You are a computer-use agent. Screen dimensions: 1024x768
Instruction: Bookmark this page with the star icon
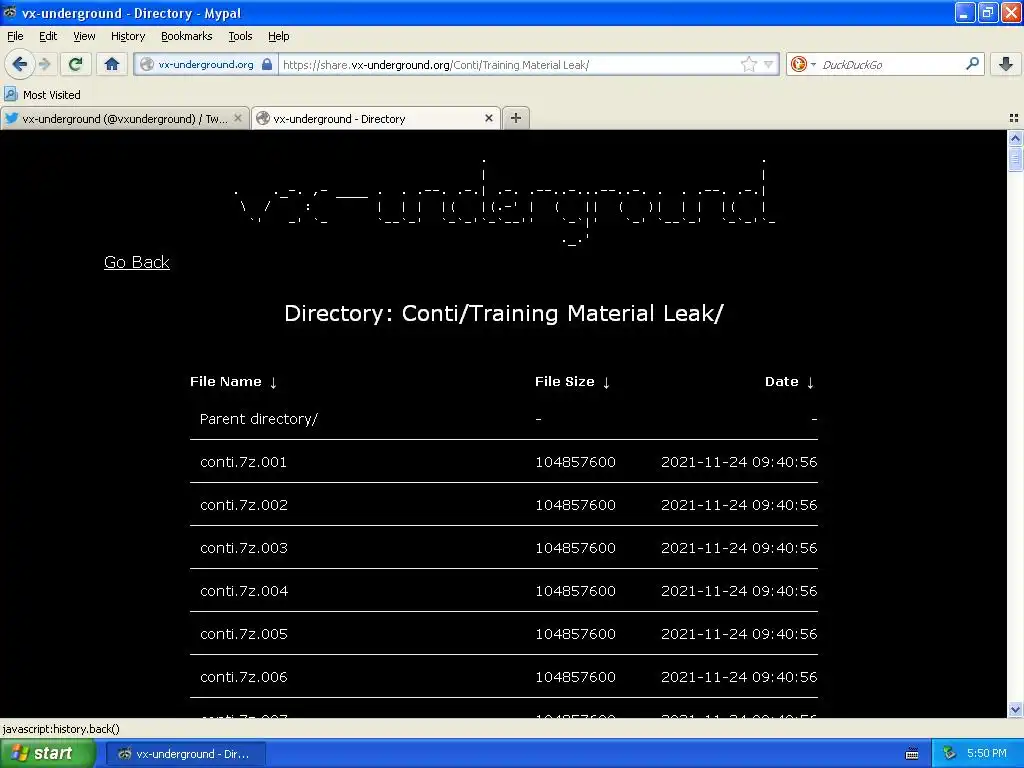[x=748, y=64]
